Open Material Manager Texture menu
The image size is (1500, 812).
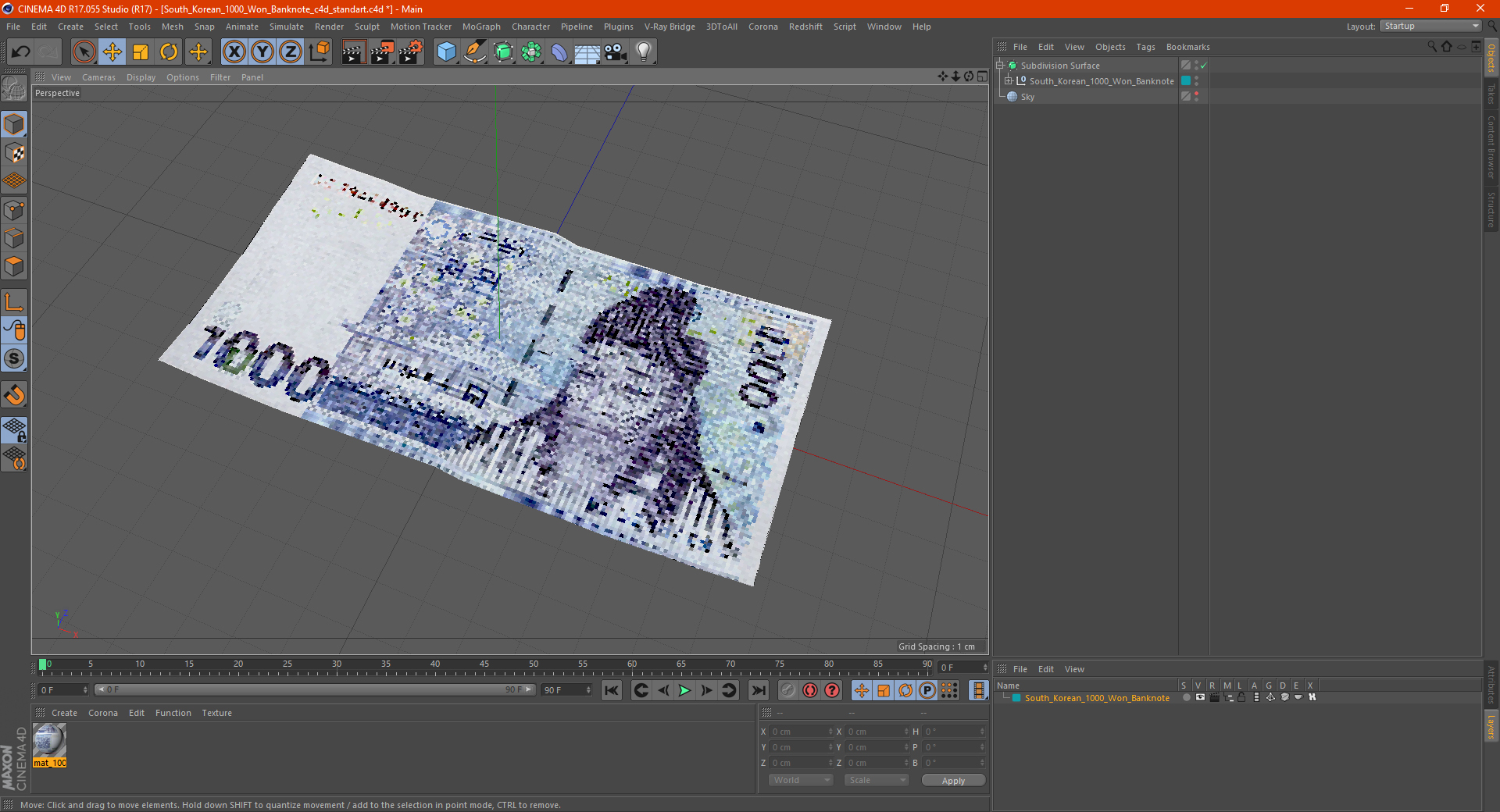point(216,713)
